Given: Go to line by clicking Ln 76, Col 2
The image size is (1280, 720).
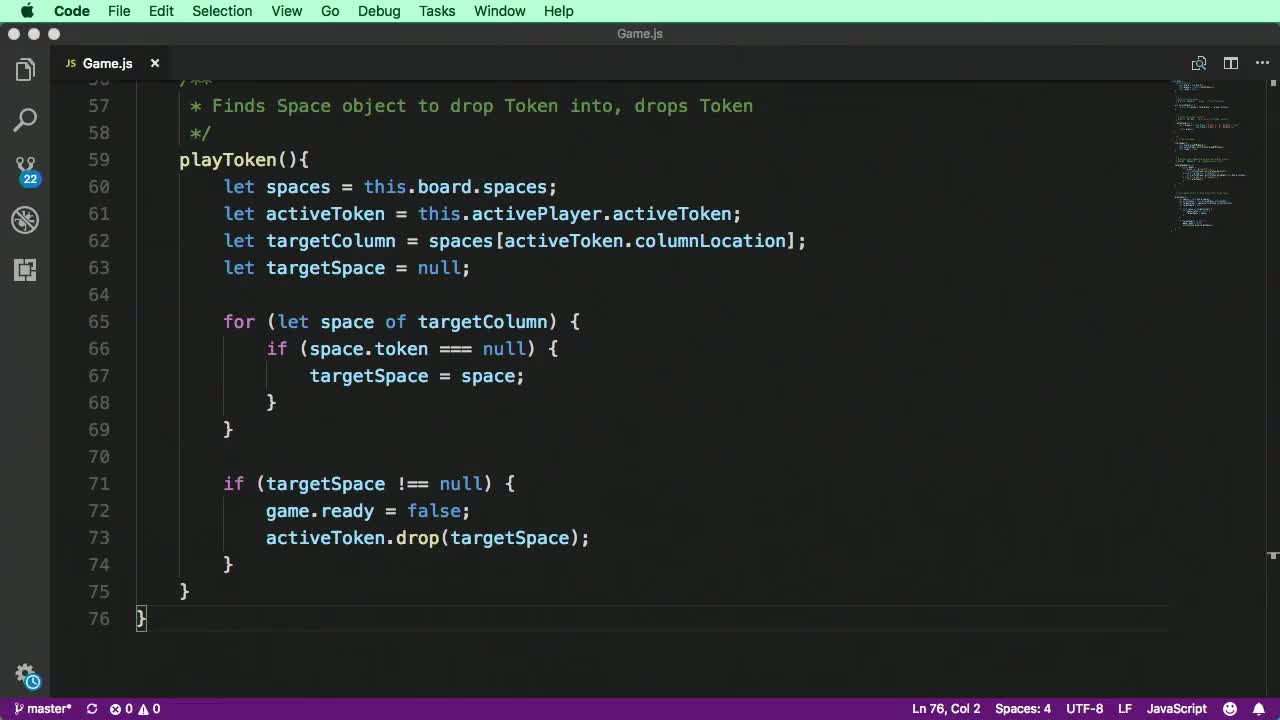Looking at the screenshot, I should (945, 708).
